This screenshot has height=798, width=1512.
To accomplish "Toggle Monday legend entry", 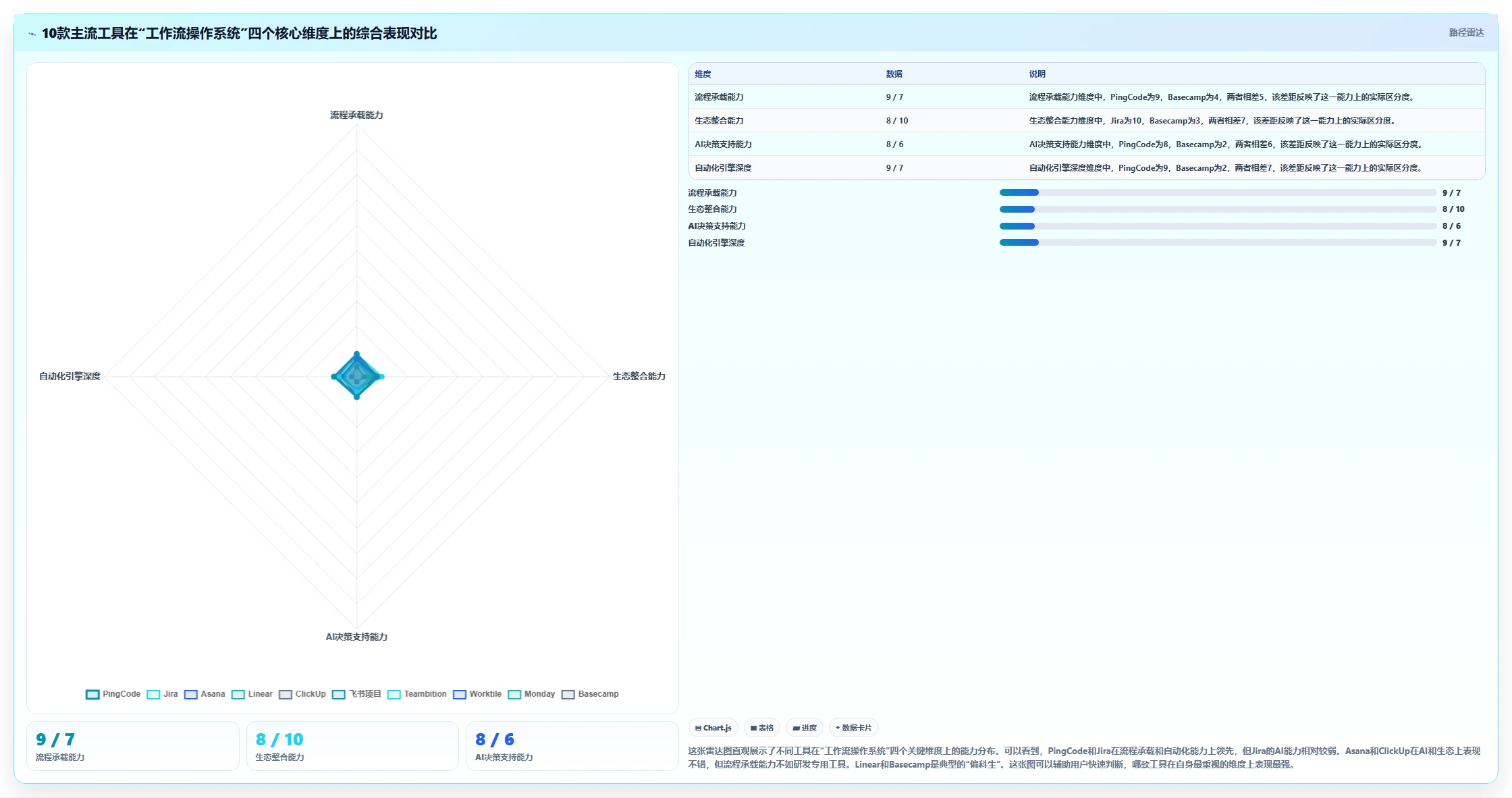I will (531, 694).
